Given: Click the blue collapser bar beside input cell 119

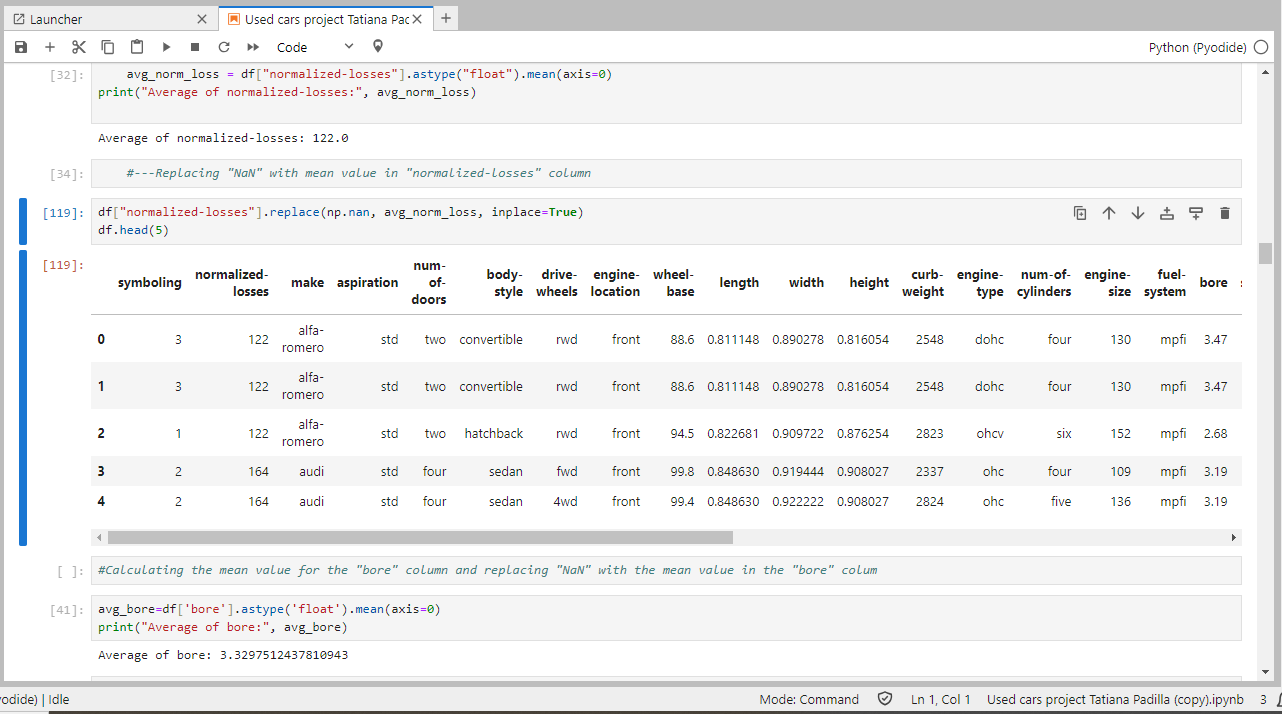Looking at the screenshot, I should [23, 222].
